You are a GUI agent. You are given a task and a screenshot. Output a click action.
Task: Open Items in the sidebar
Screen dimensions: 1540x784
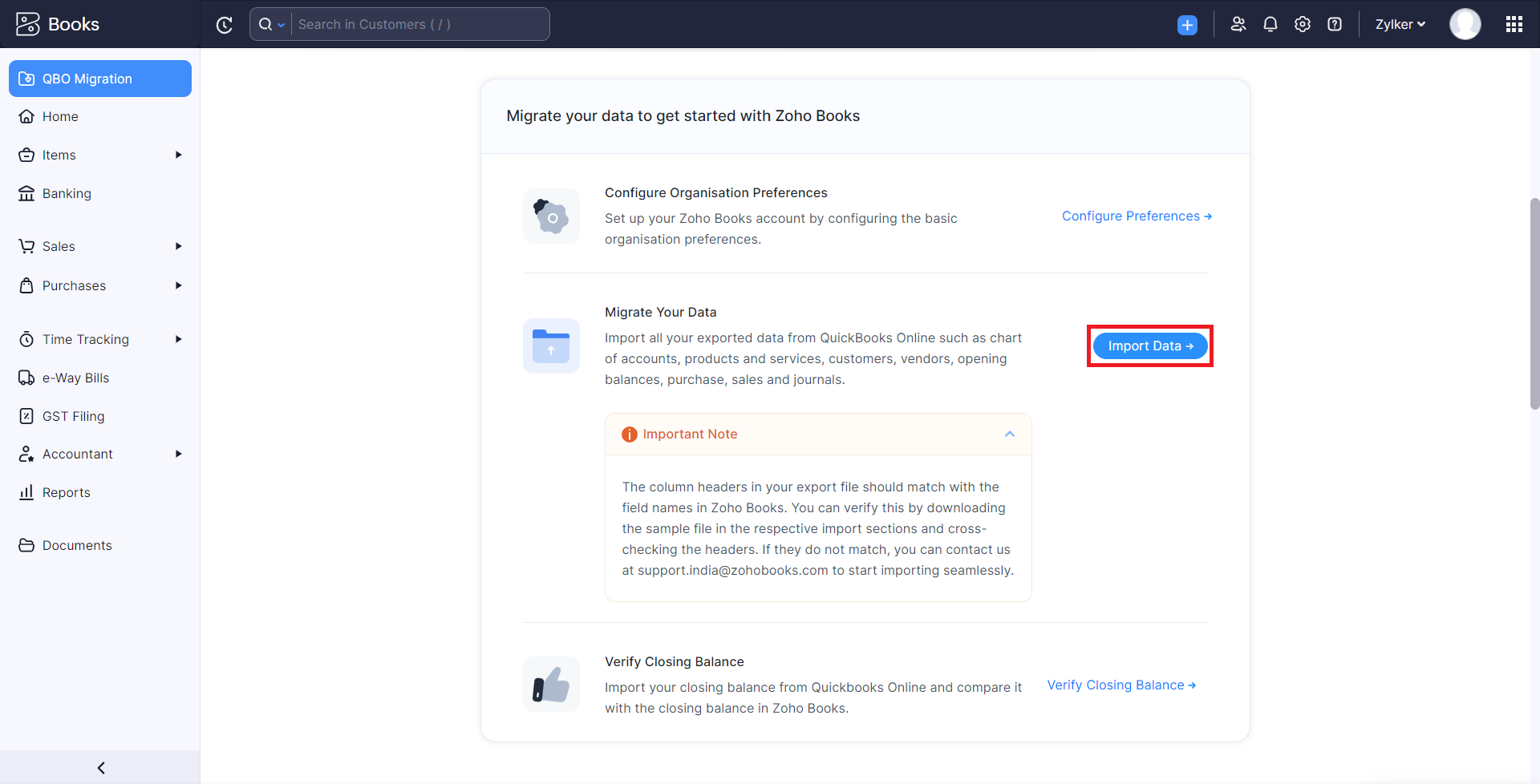pyautogui.click(x=100, y=155)
